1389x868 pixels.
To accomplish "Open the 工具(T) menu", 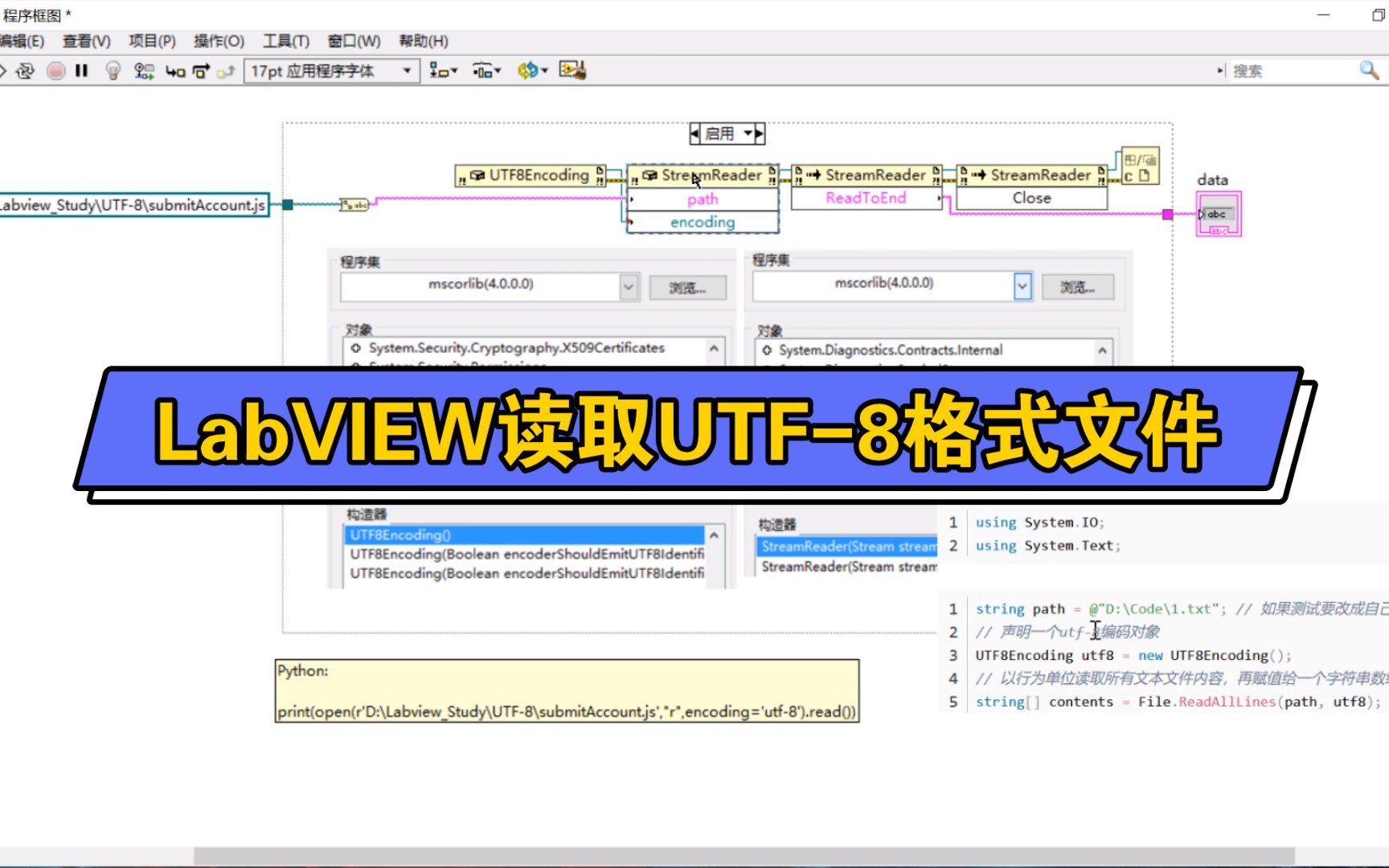I will (286, 41).
